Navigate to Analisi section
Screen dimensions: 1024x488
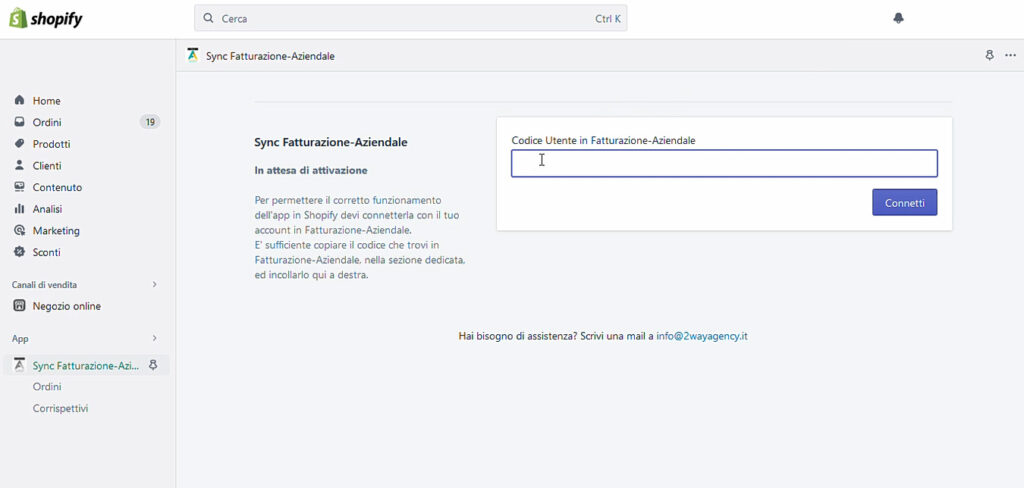point(47,209)
